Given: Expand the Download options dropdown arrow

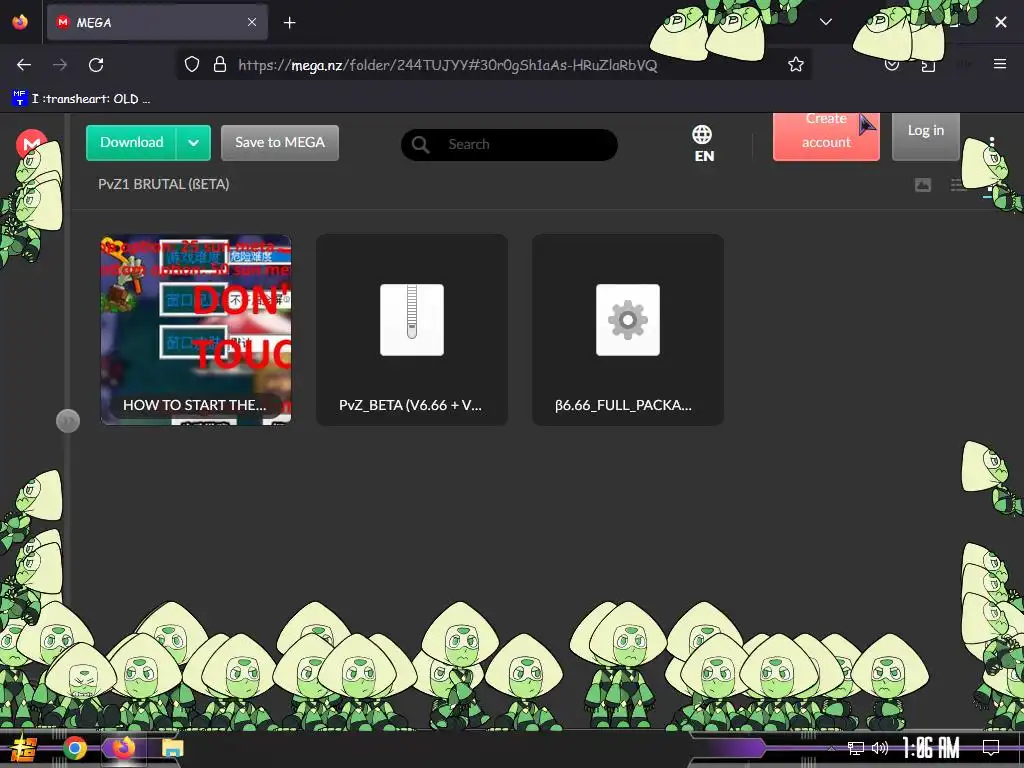Looking at the screenshot, I should coord(193,142).
